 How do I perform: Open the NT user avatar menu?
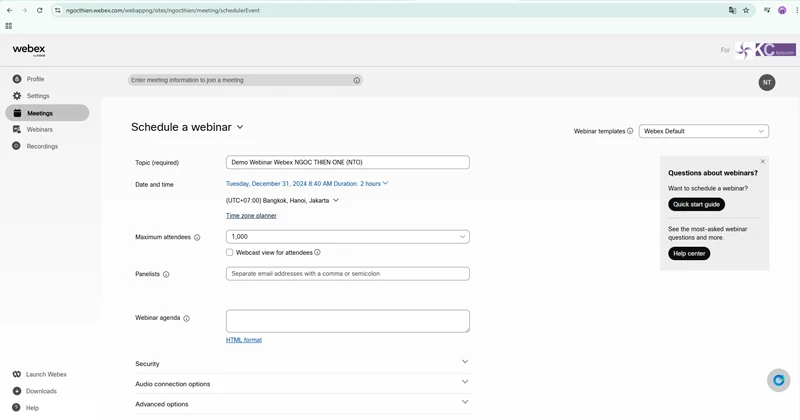767,83
